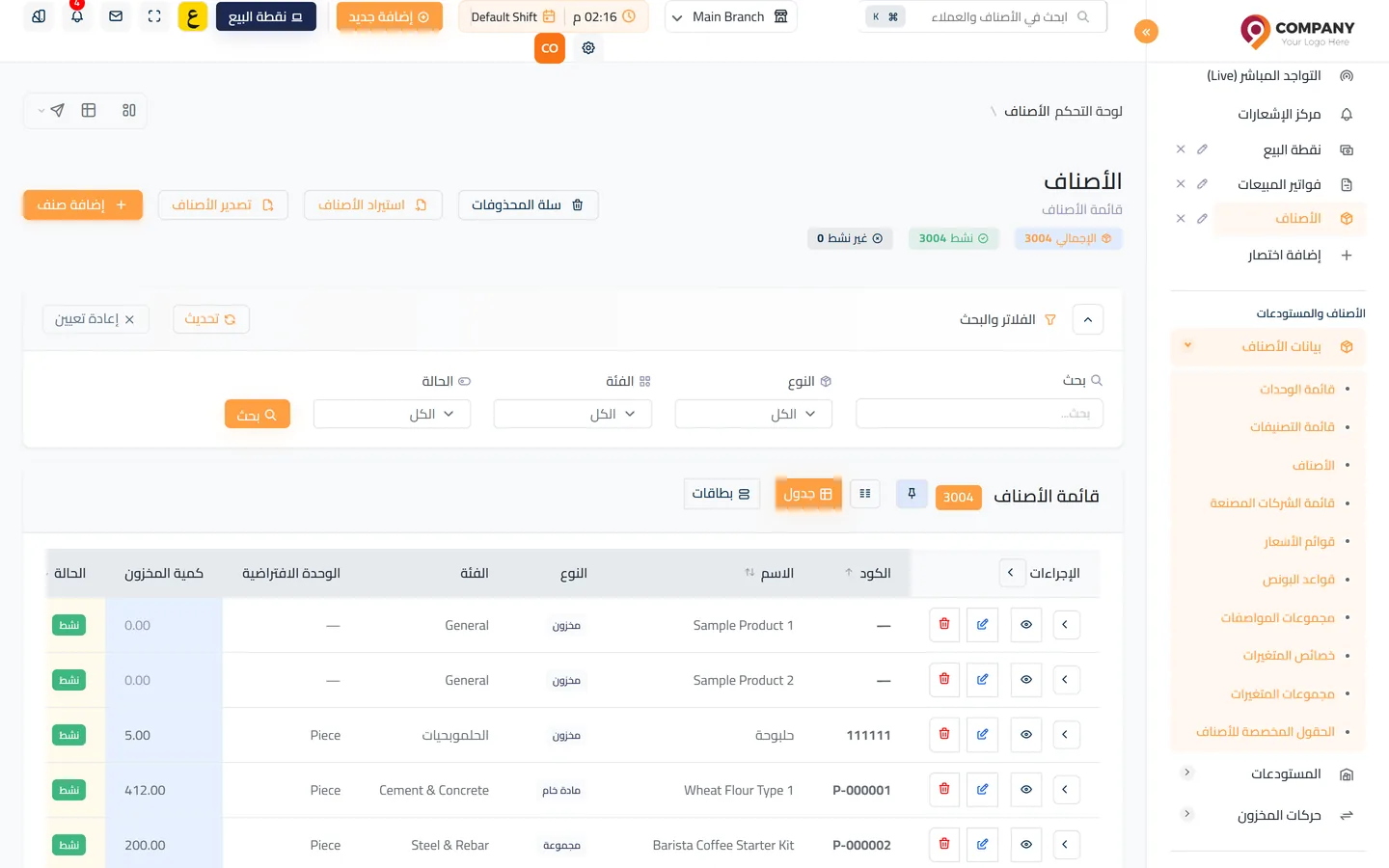The image size is (1389, 868).
Task: Click the pin icon beside item count
Action: pyautogui.click(x=912, y=494)
